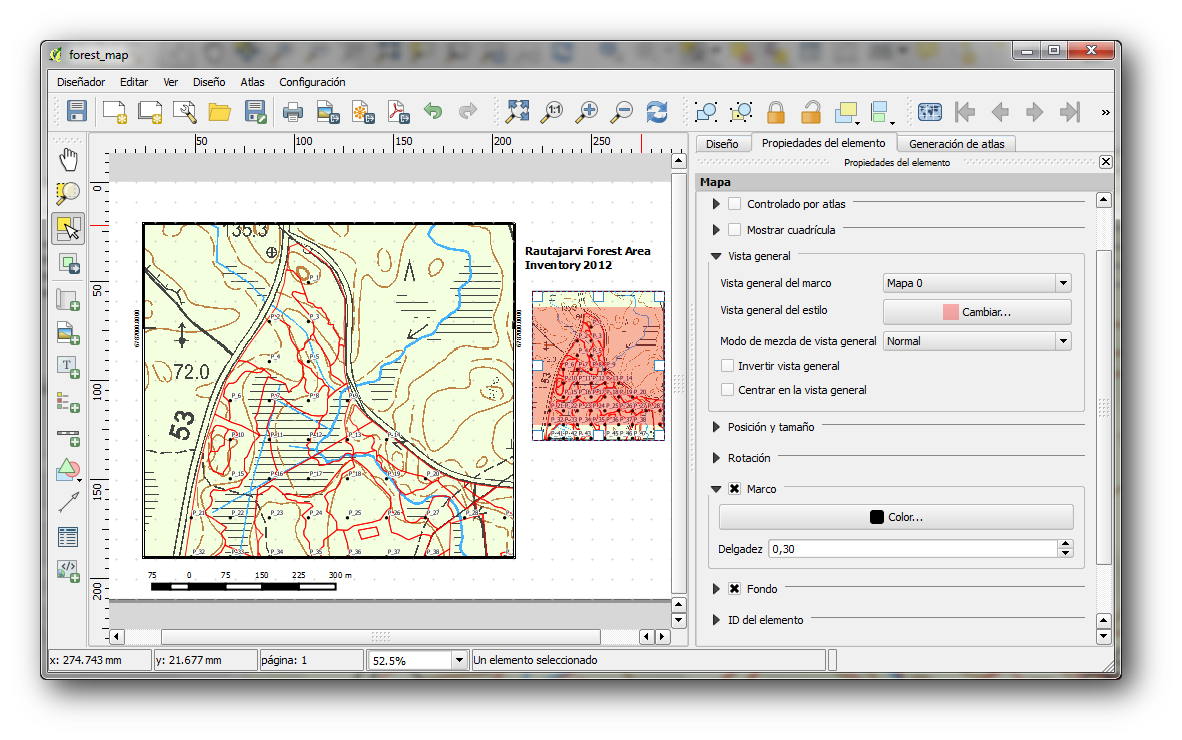Open the Diseñador menu
This screenshot has width=1182, height=740.
click(81, 82)
